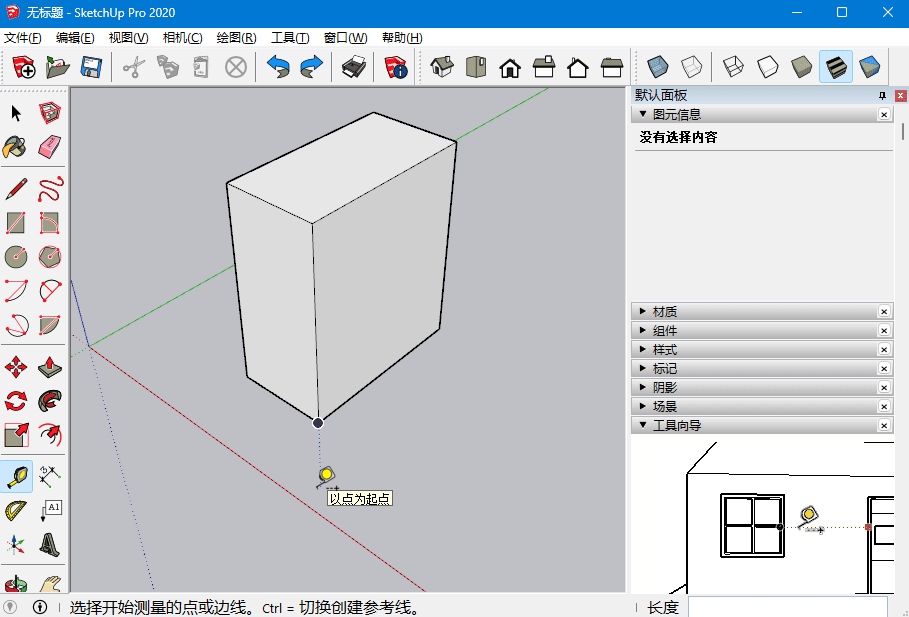Enable X-ray face style
This screenshot has width=909, height=617.
(658, 67)
